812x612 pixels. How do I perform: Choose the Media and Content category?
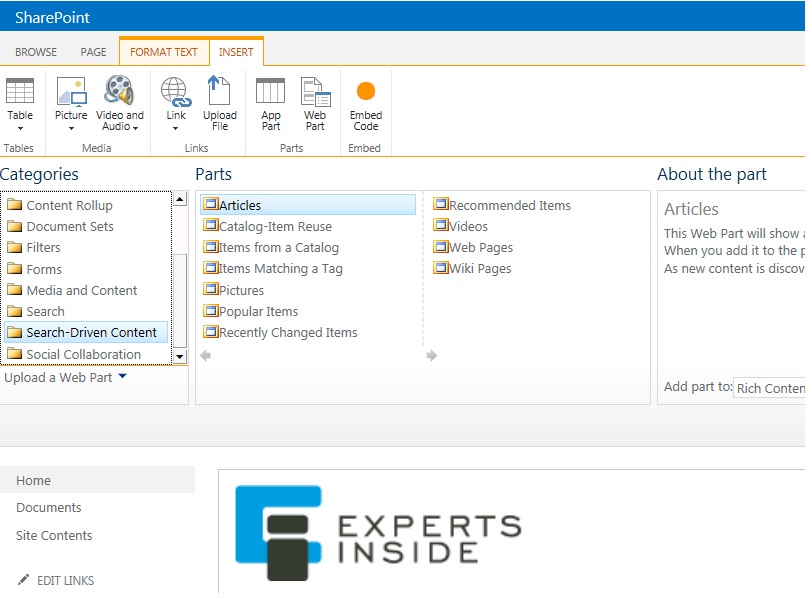(x=80, y=290)
